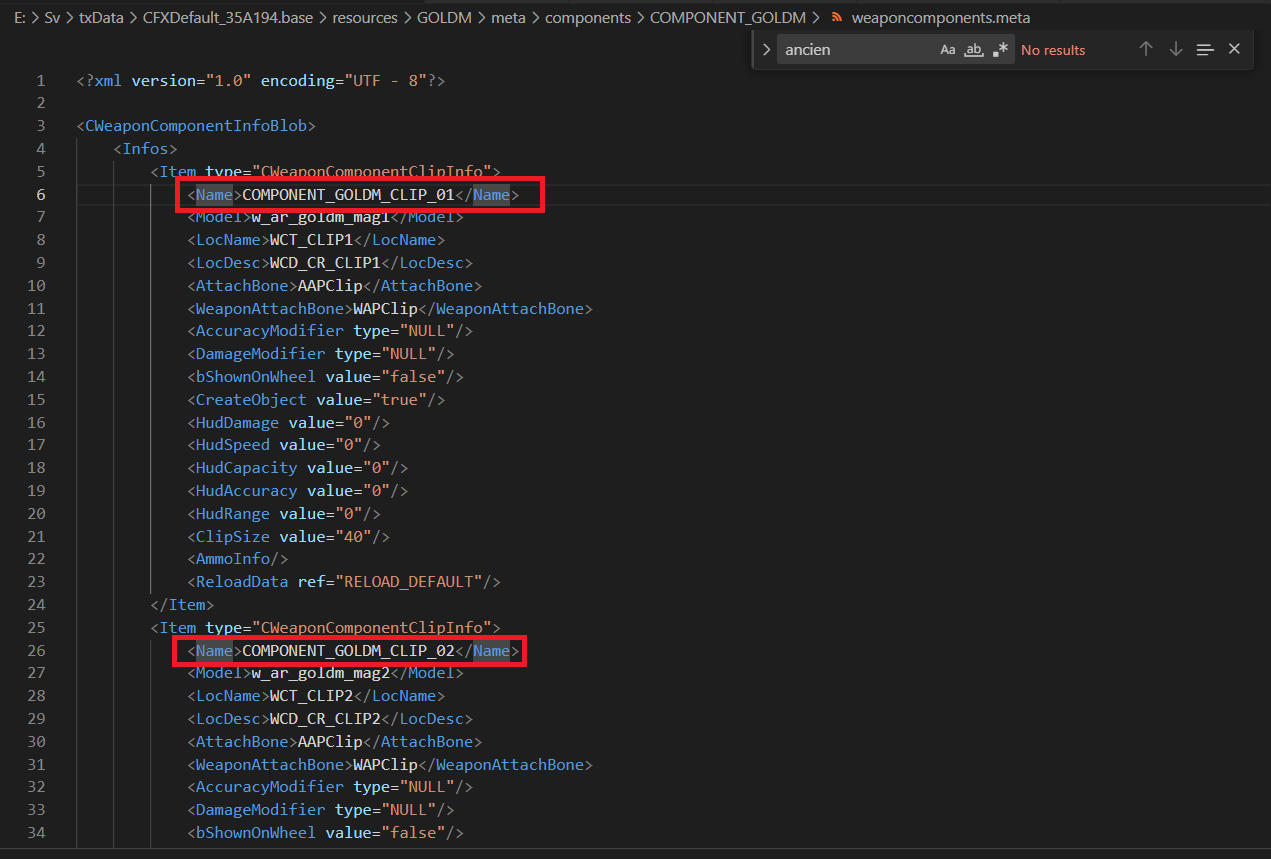Click the CFXDefault_35A194.base breadcrumb

pos(228,18)
